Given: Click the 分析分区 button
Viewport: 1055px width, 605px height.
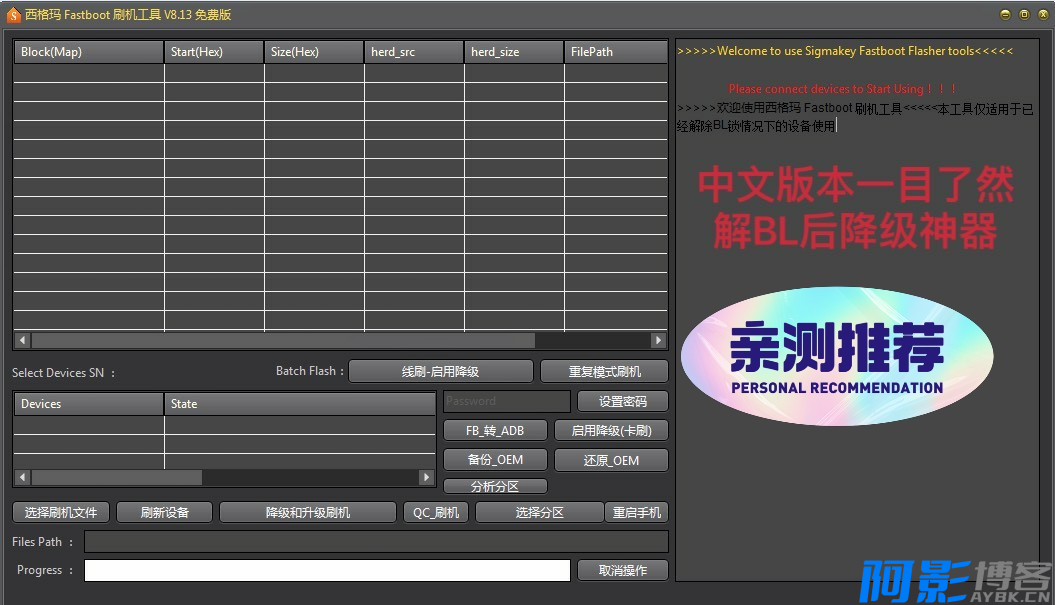Looking at the screenshot, I should click(495, 486).
